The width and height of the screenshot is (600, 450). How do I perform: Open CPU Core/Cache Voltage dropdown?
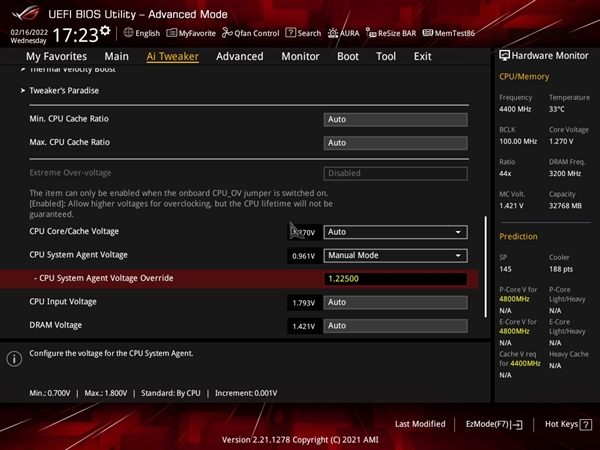[395, 232]
